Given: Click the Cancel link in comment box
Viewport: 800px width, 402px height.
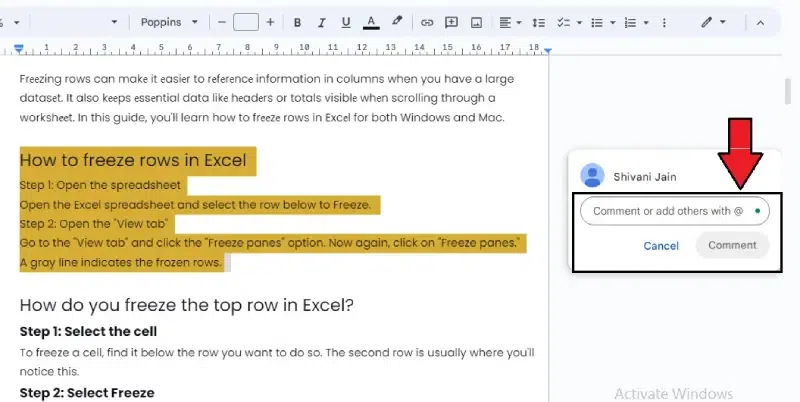Looking at the screenshot, I should (661, 246).
